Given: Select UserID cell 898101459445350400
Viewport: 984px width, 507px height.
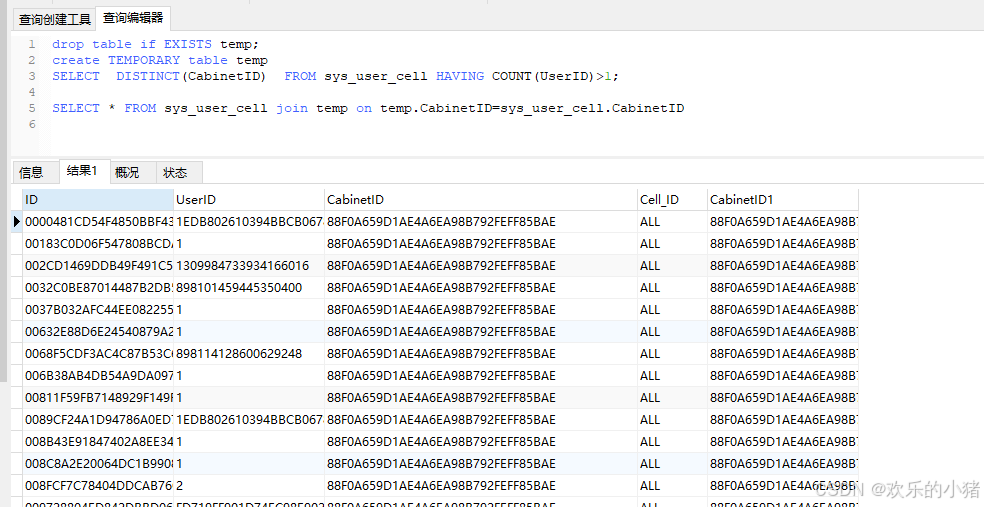Looking at the screenshot, I should click(x=249, y=287).
